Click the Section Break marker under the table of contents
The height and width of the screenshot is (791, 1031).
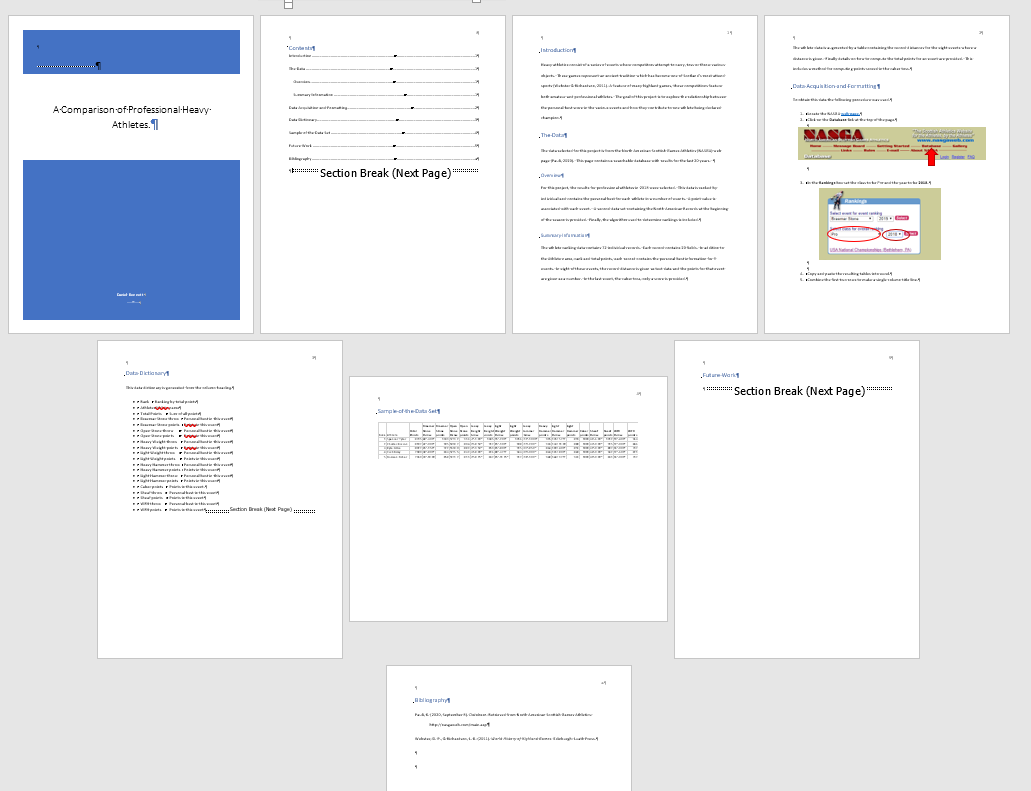(385, 172)
